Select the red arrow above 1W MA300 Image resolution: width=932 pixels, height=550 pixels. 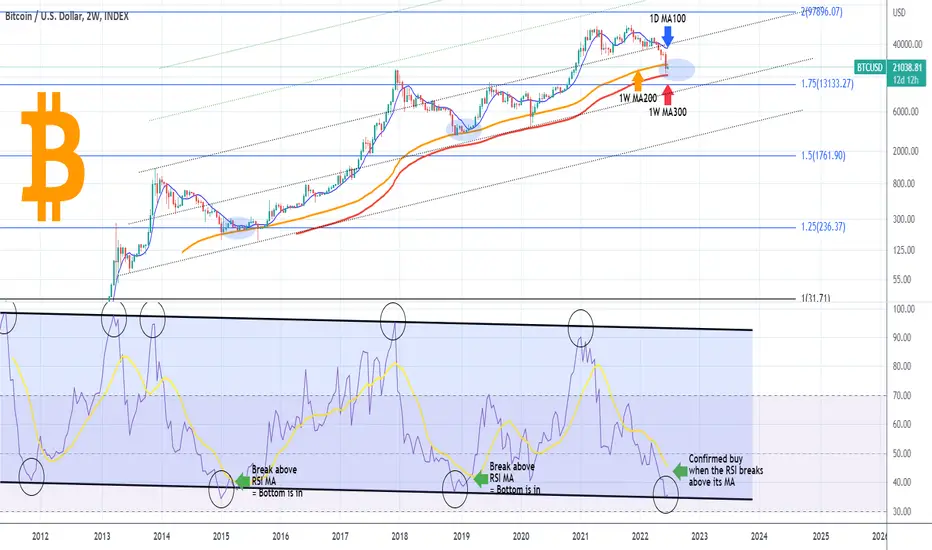[x=668, y=95]
